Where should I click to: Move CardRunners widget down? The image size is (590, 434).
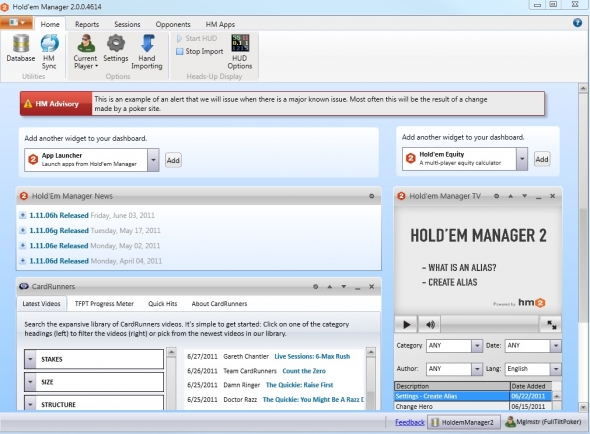(x=344, y=287)
